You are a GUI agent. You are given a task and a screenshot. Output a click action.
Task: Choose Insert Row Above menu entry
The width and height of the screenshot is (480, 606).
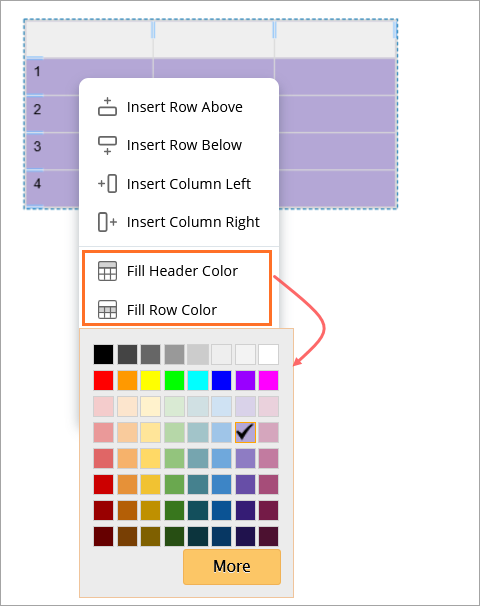pyautogui.click(x=179, y=107)
